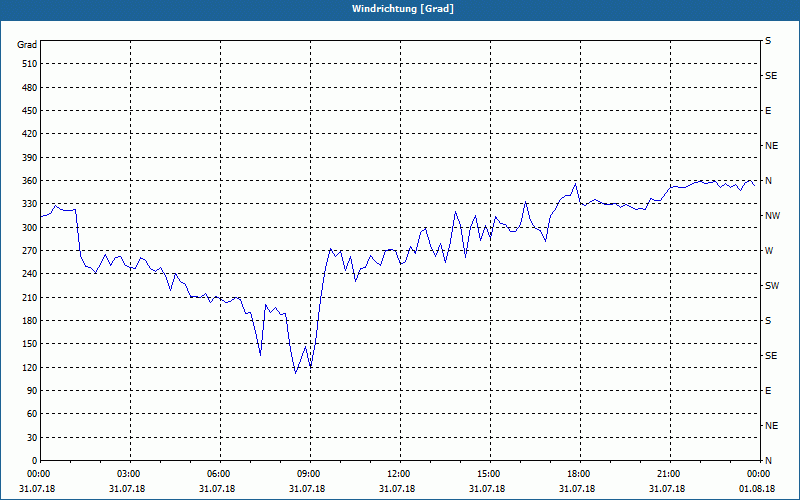Screen dimensions: 800x500
Task: Click the "Windrichtung [Grad]" chart title
Action: pyautogui.click(x=403, y=9)
